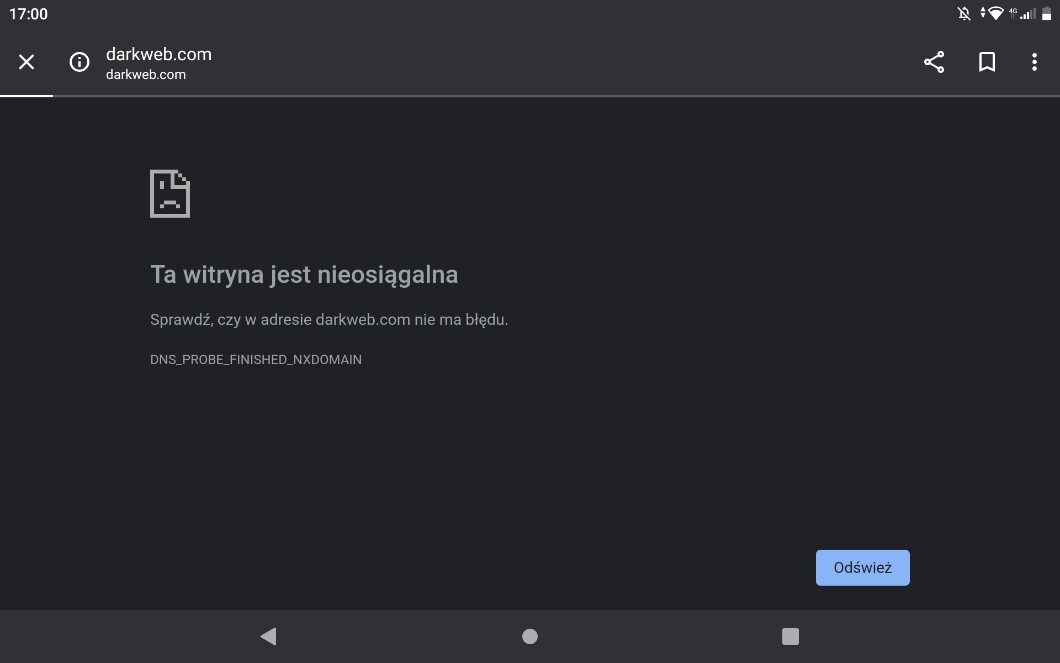Tap the battery status icon
The width and height of the screenshot is (1060, 663).
pyautogui.click(x=1047, y=14)
